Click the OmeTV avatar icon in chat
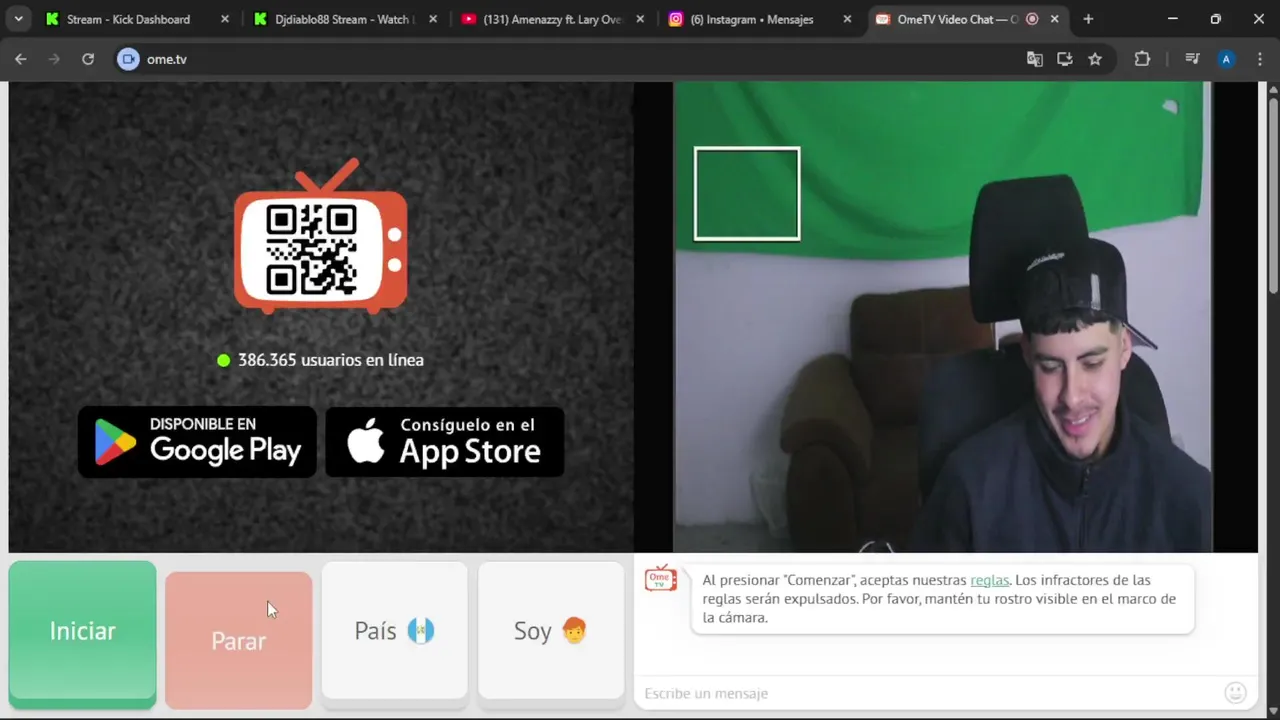Viewport: 1280px width, 720px height. click(660, 578)
